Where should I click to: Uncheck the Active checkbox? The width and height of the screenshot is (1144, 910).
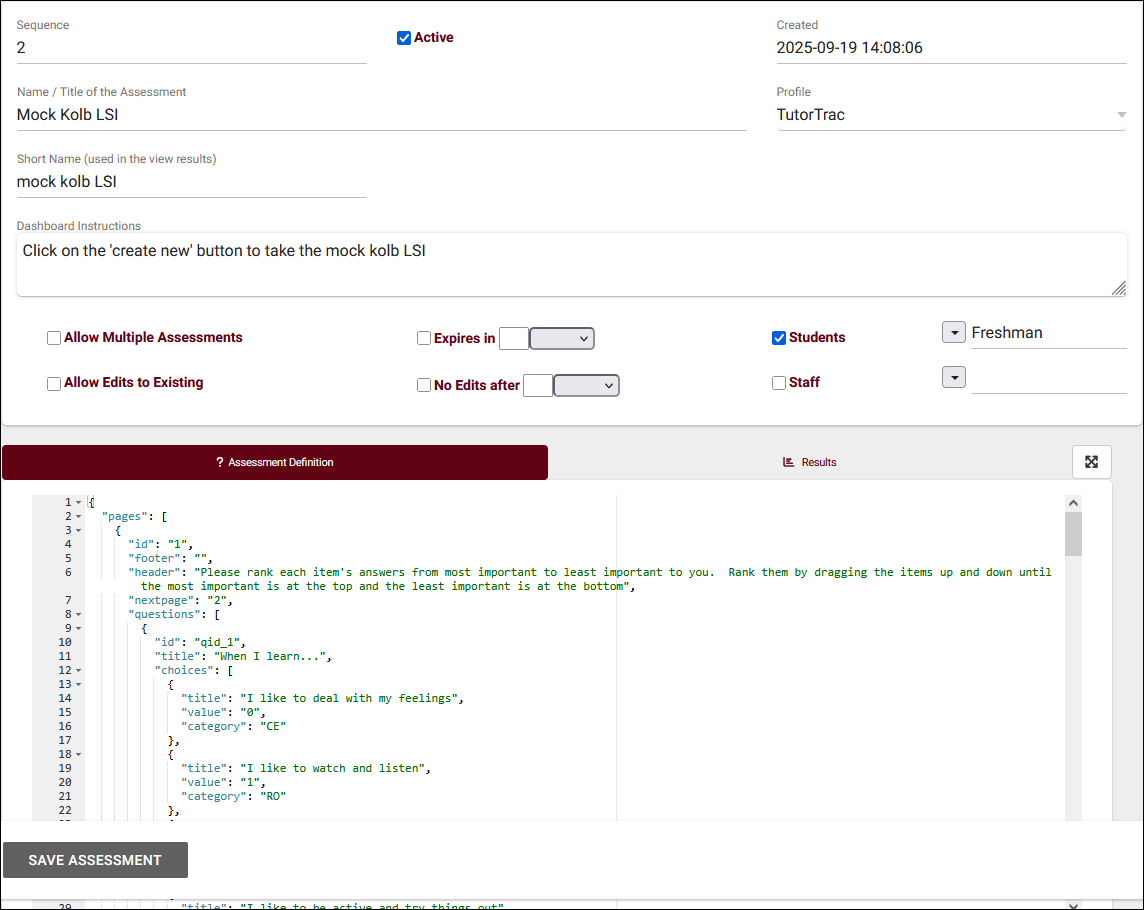404,38
